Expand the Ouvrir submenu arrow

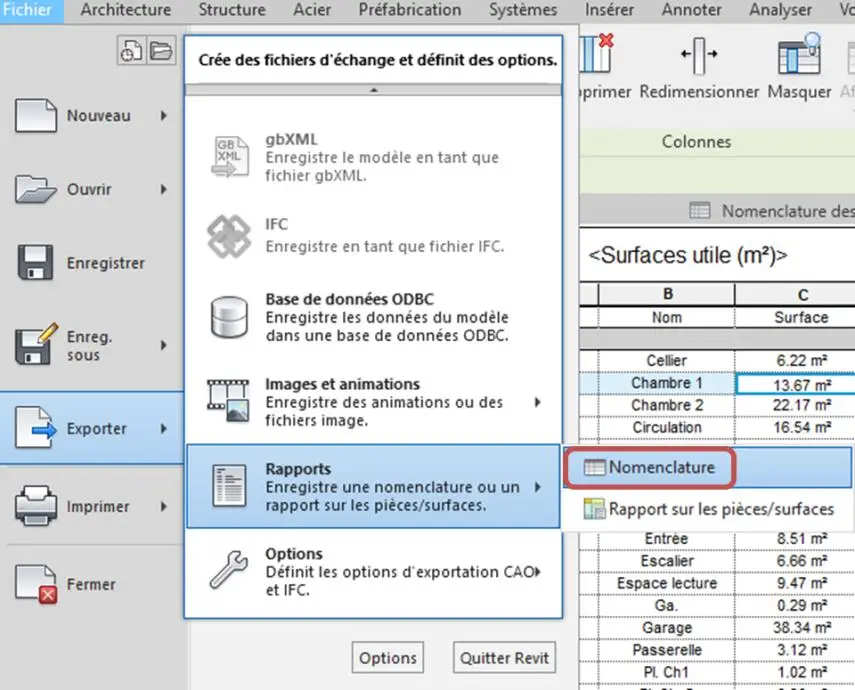point(164,189)
